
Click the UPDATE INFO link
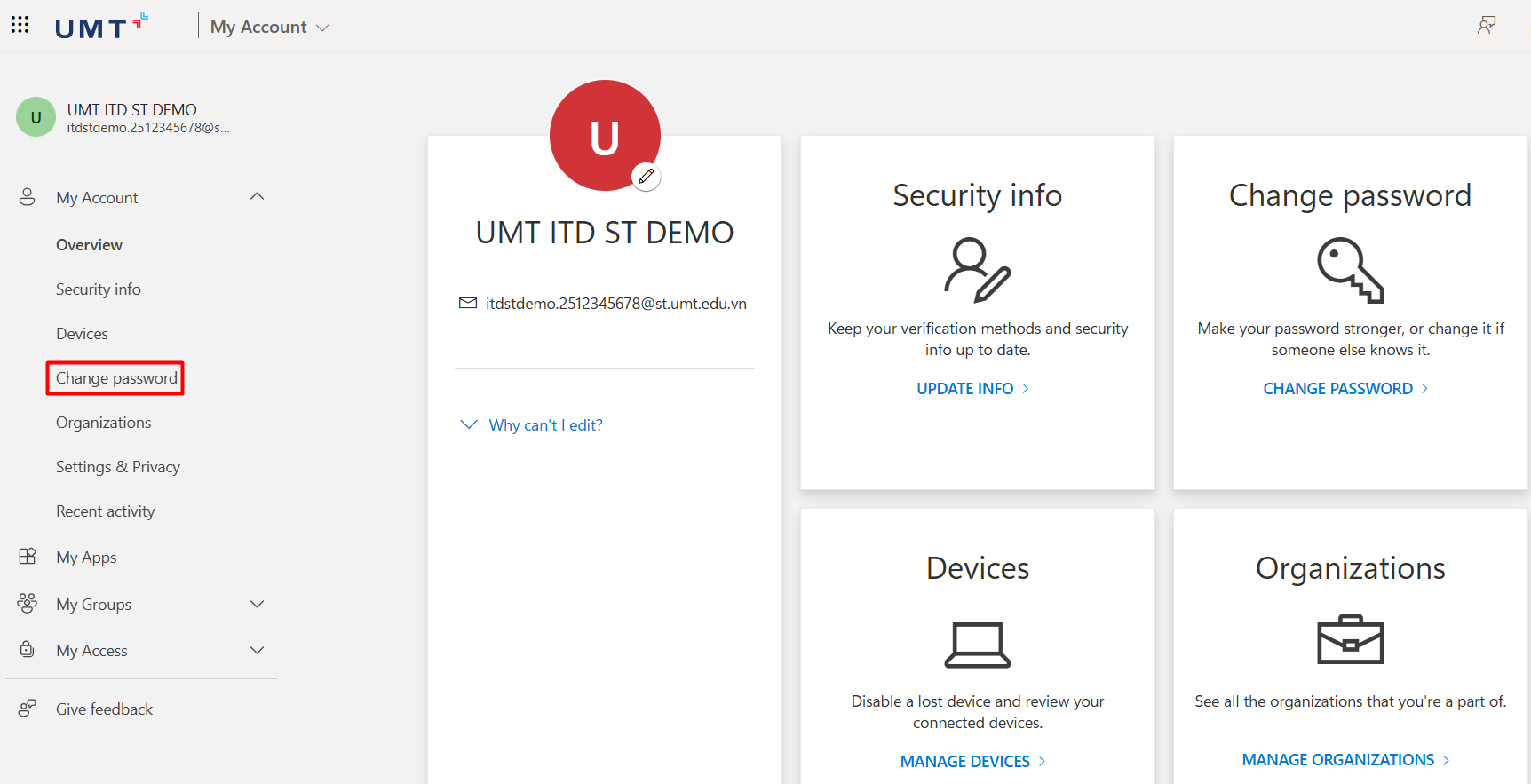tap(972, 389)
